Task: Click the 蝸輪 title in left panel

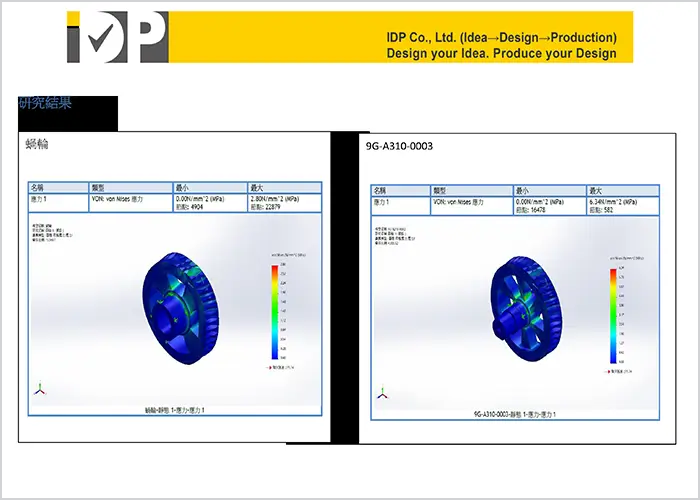Action: pyautogui.click(x=37, y=145)
